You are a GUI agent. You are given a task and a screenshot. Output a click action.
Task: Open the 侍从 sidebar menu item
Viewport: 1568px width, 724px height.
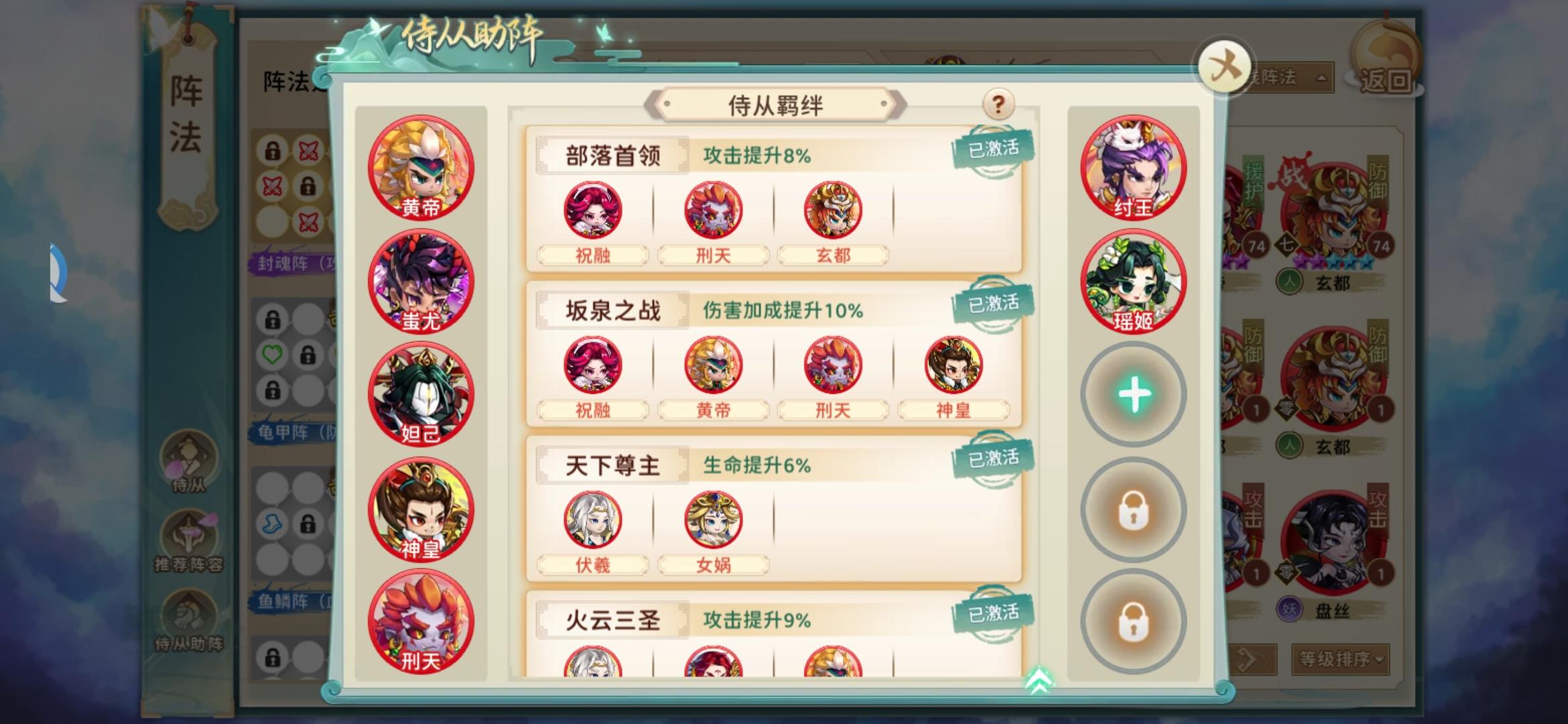189,461
